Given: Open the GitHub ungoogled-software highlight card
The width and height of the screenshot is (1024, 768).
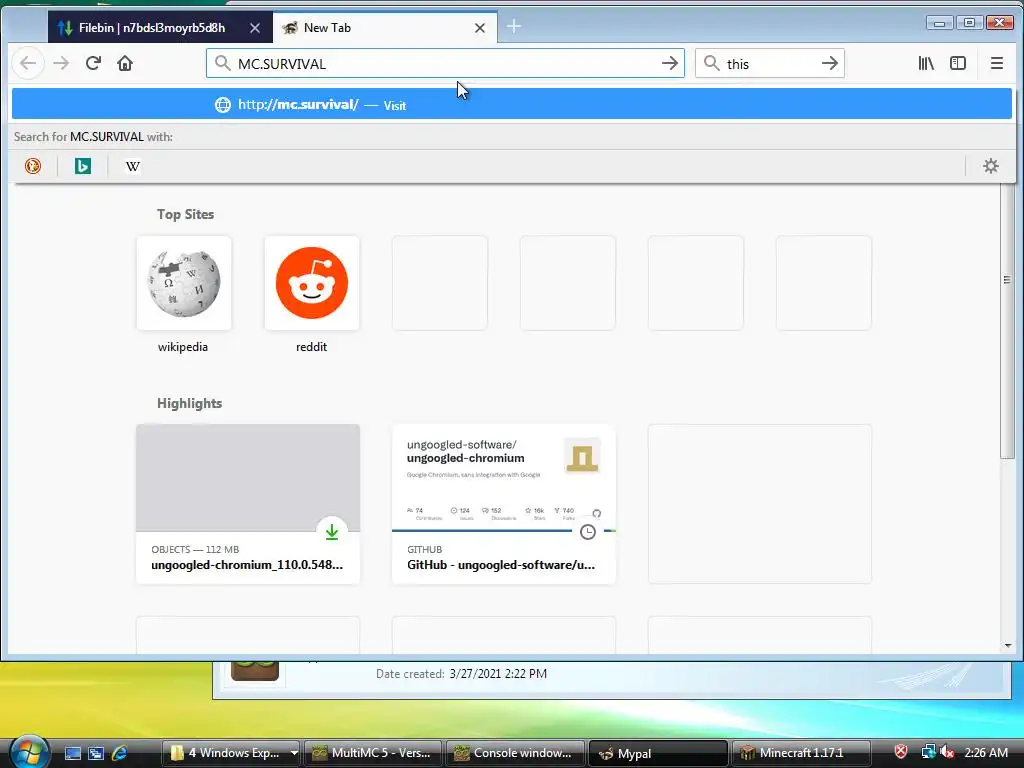Looking at the screenshot, I should pos(504,504).
